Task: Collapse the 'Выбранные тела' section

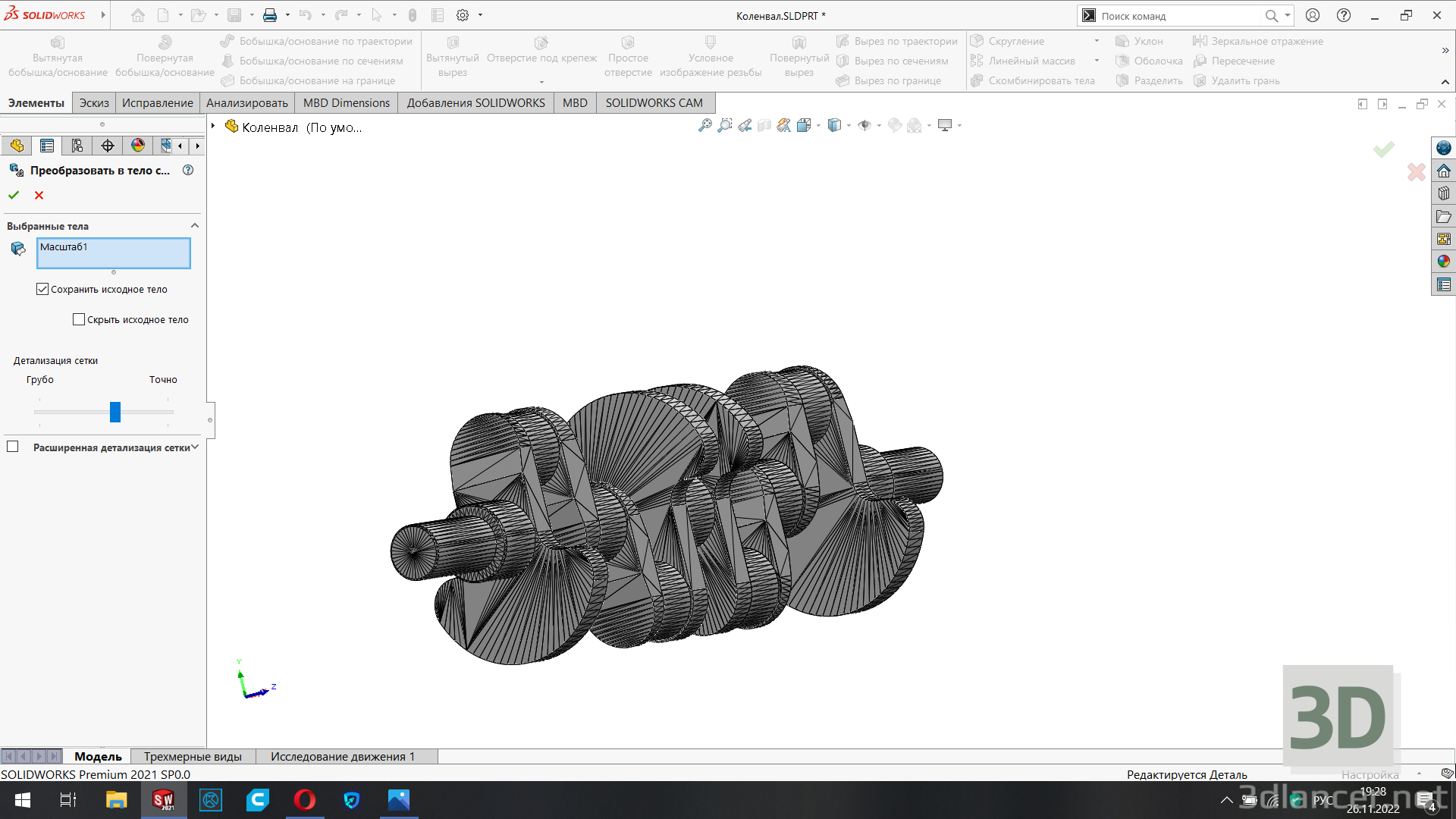Action: [x=195, y=225]
